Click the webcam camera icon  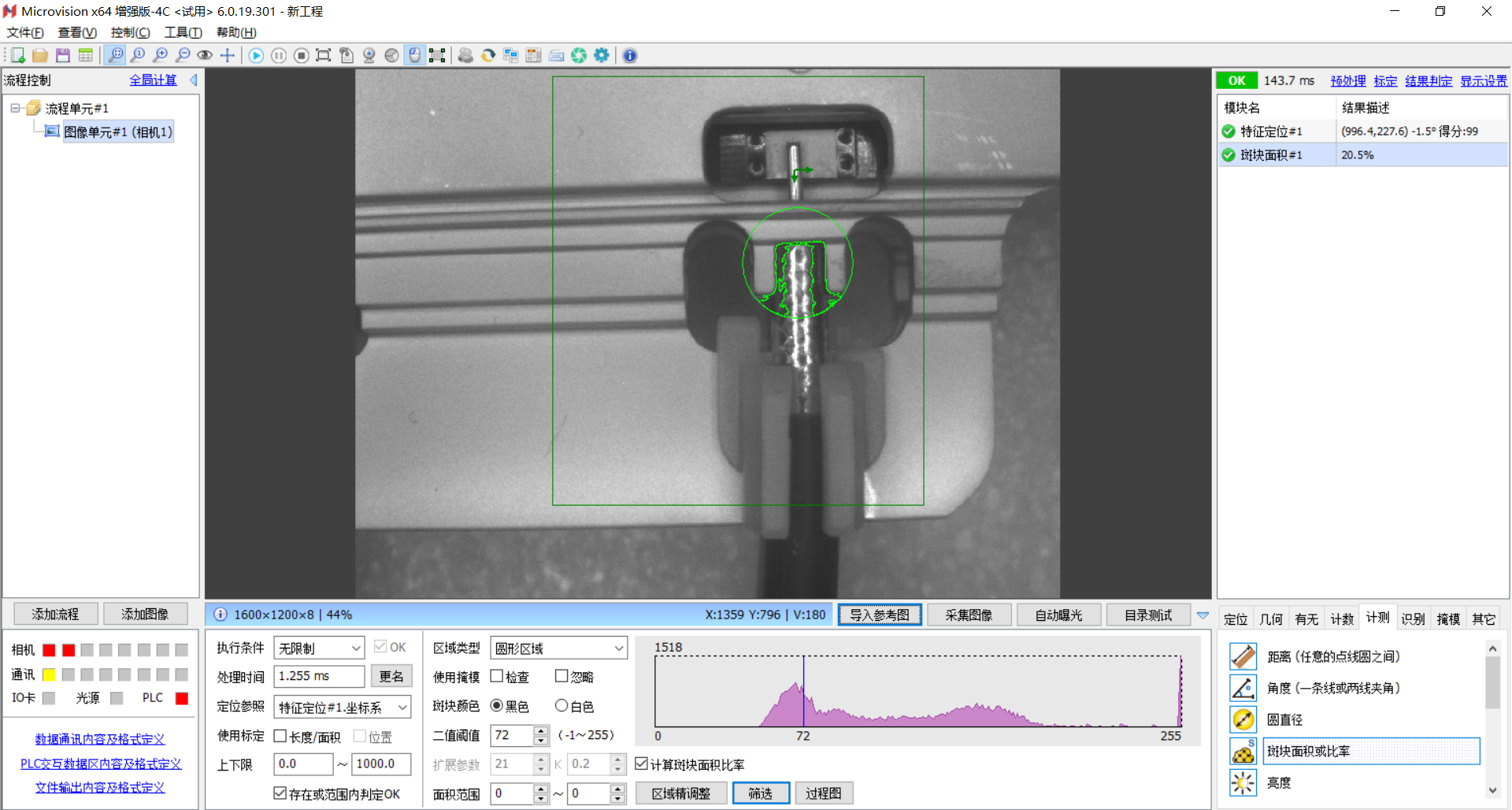(369, 55)
